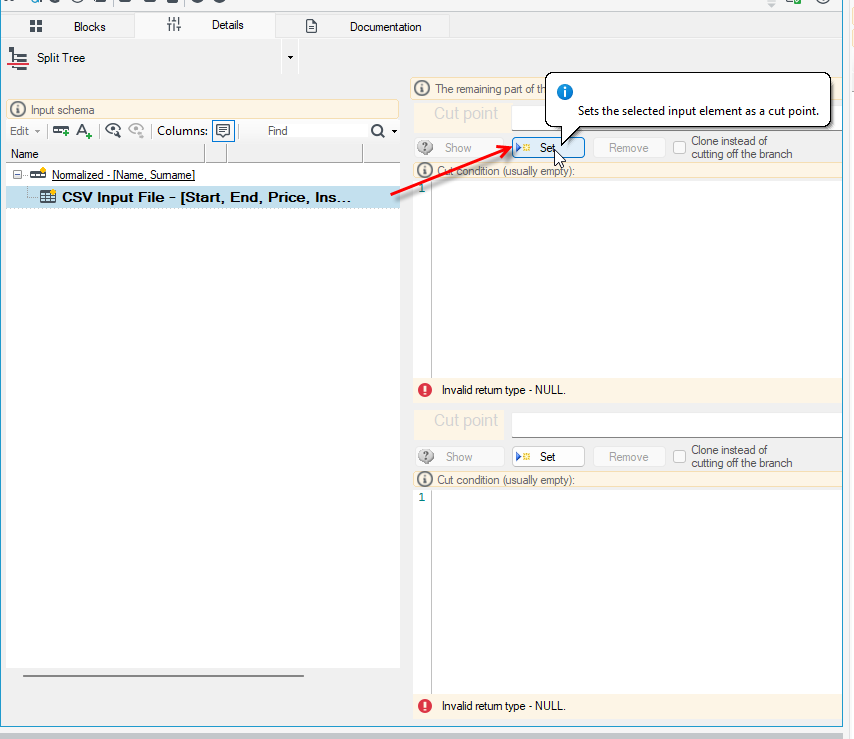Viewport: 854px width, 739px height.
Task: Click the Name column header
Action: coord(106,154)
